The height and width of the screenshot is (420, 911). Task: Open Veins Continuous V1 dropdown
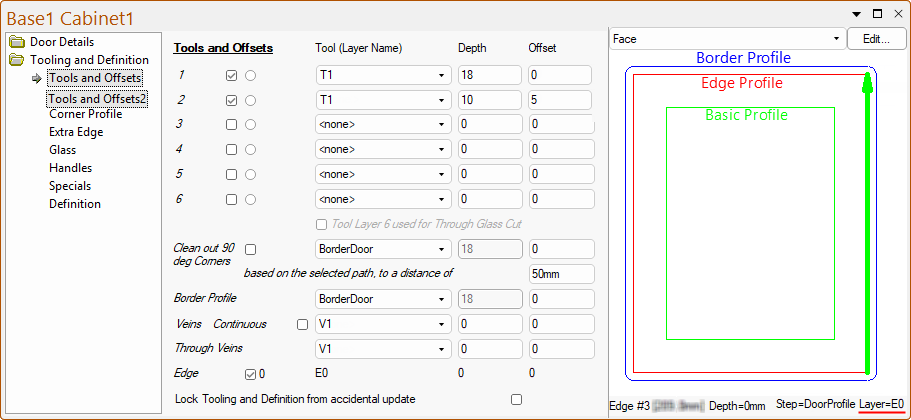pos(383,324)
